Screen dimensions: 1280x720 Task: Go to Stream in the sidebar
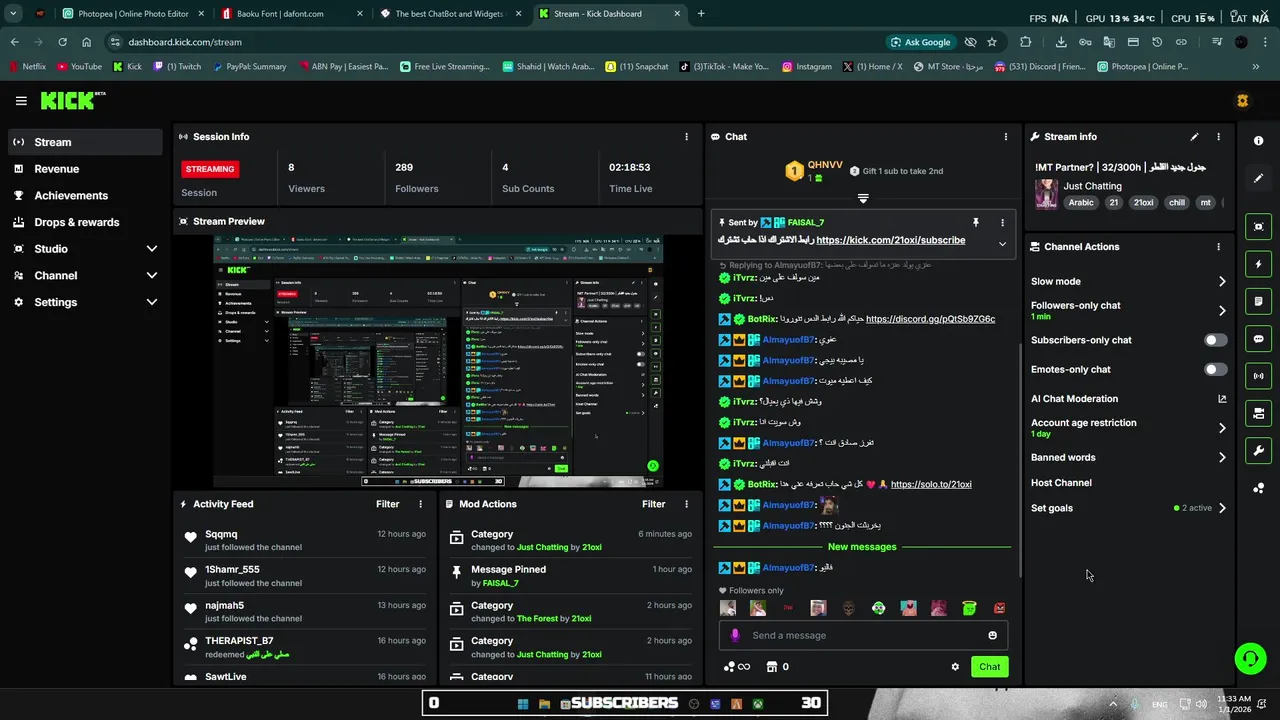(x=85, y=142)
